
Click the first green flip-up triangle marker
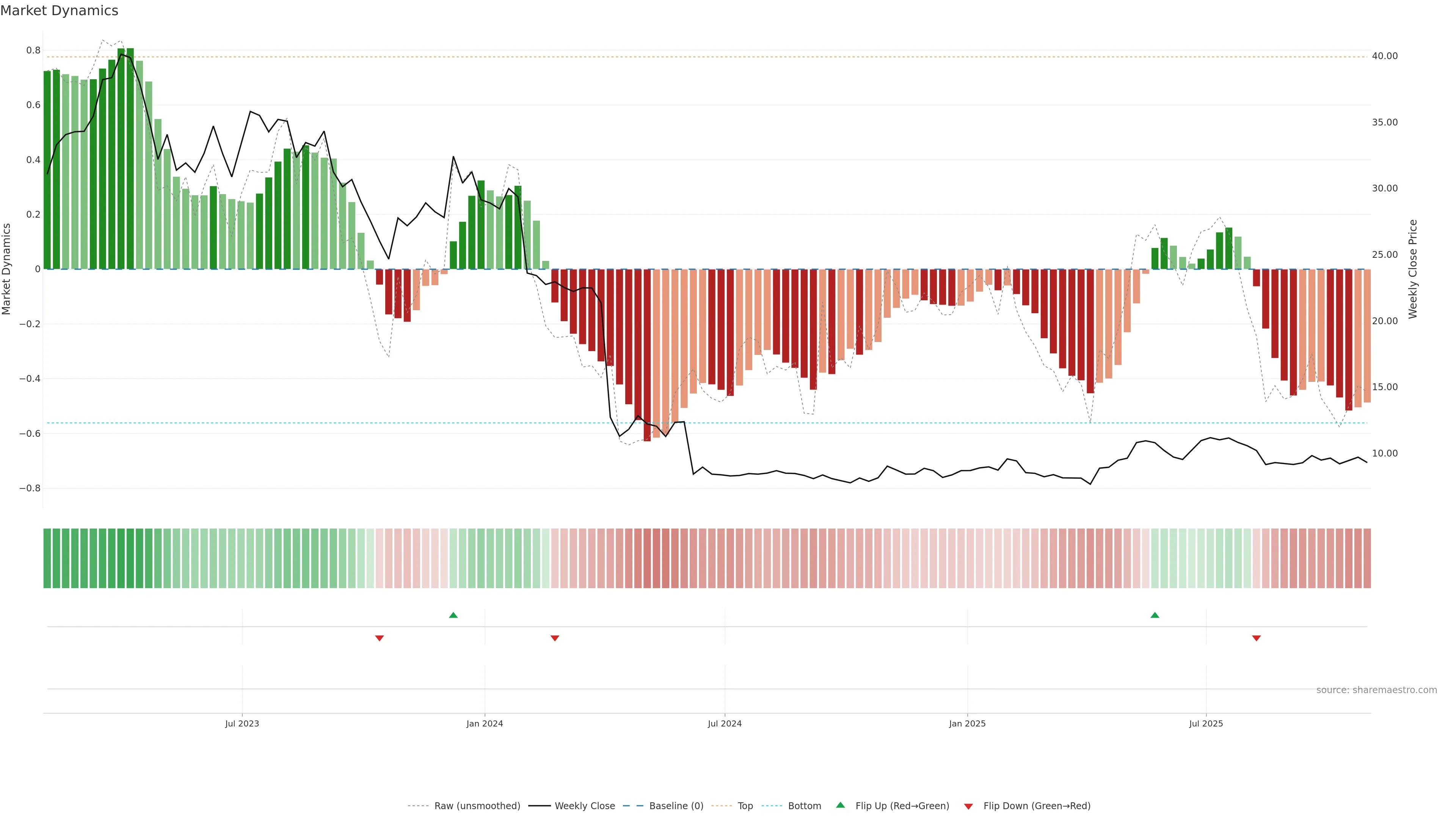click(x=453, y=615)
